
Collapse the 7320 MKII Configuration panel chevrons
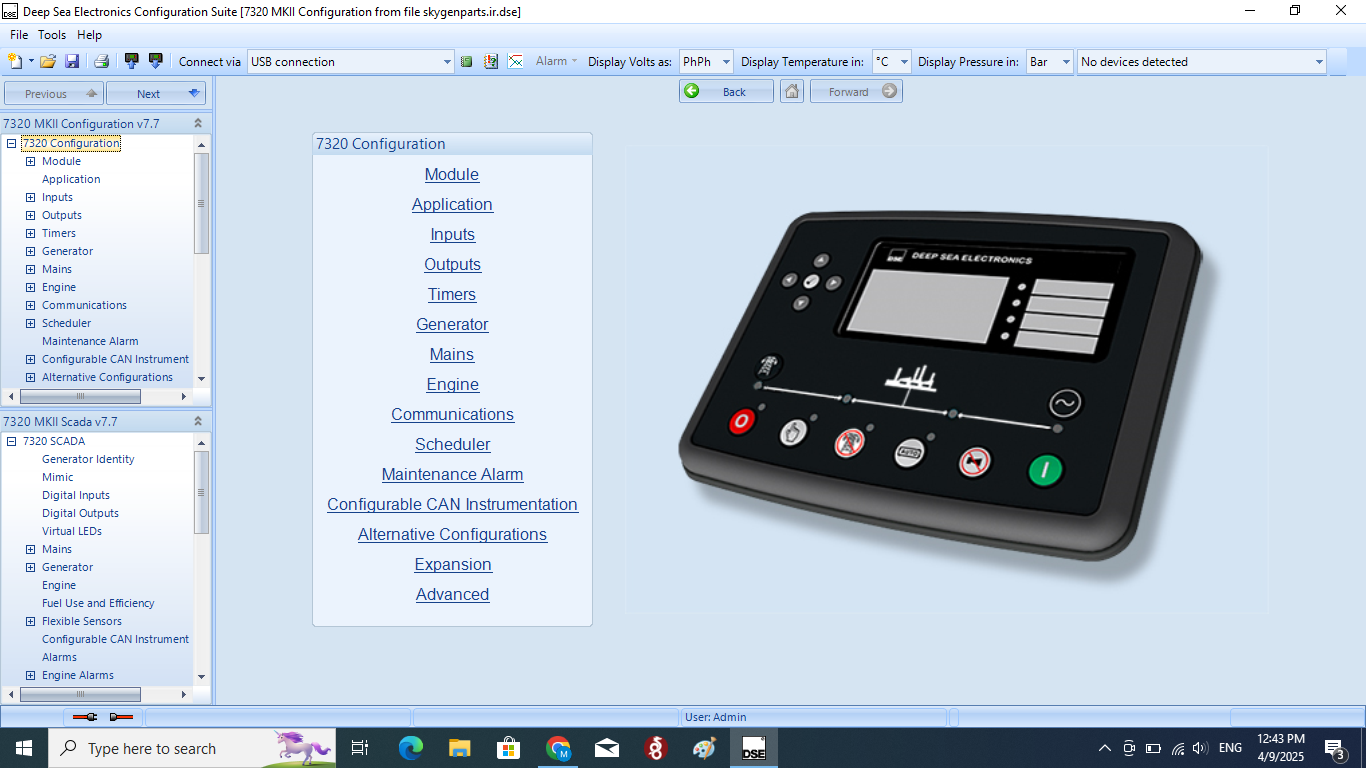coord(198,123)
